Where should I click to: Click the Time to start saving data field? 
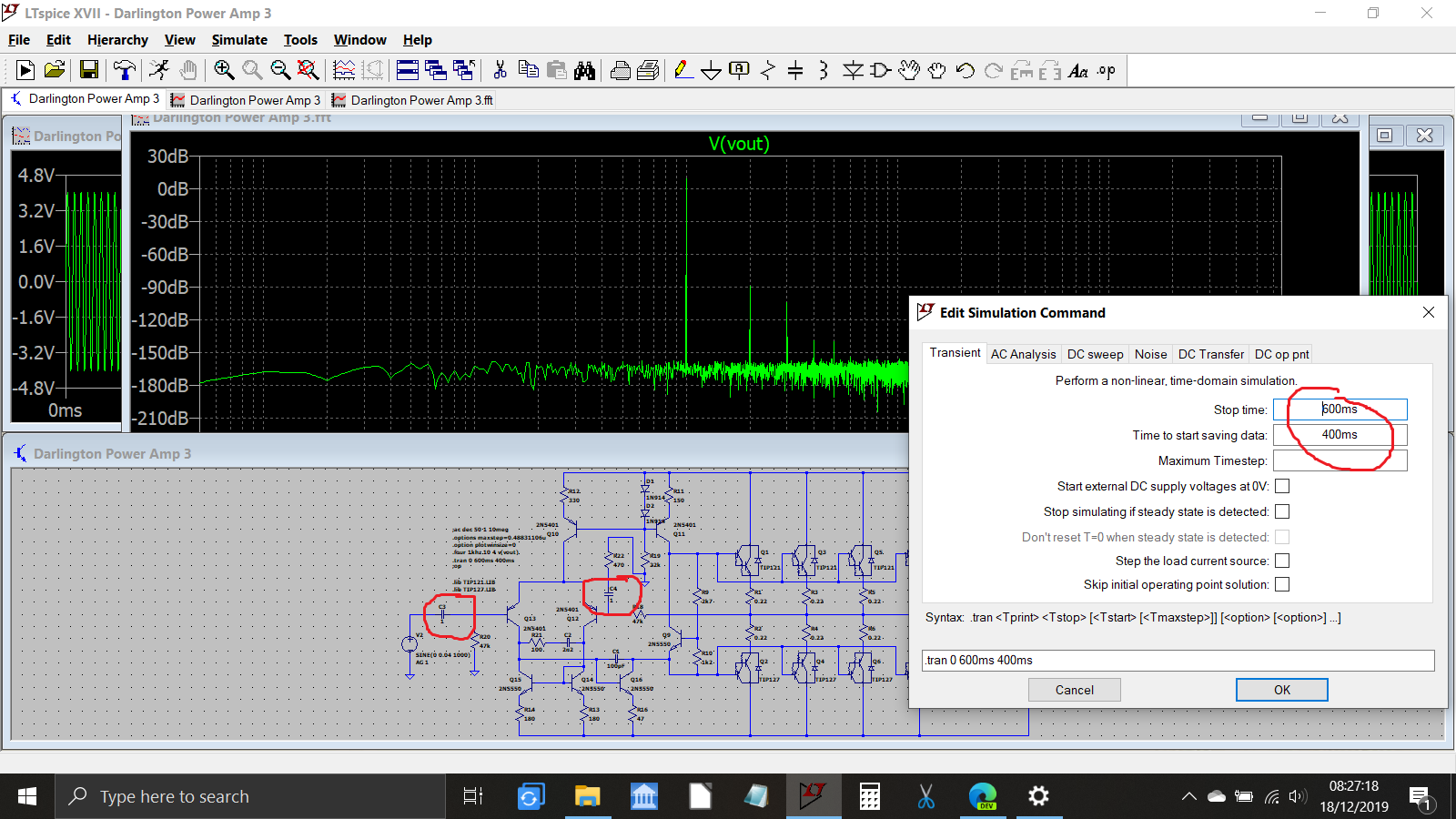1340,435
